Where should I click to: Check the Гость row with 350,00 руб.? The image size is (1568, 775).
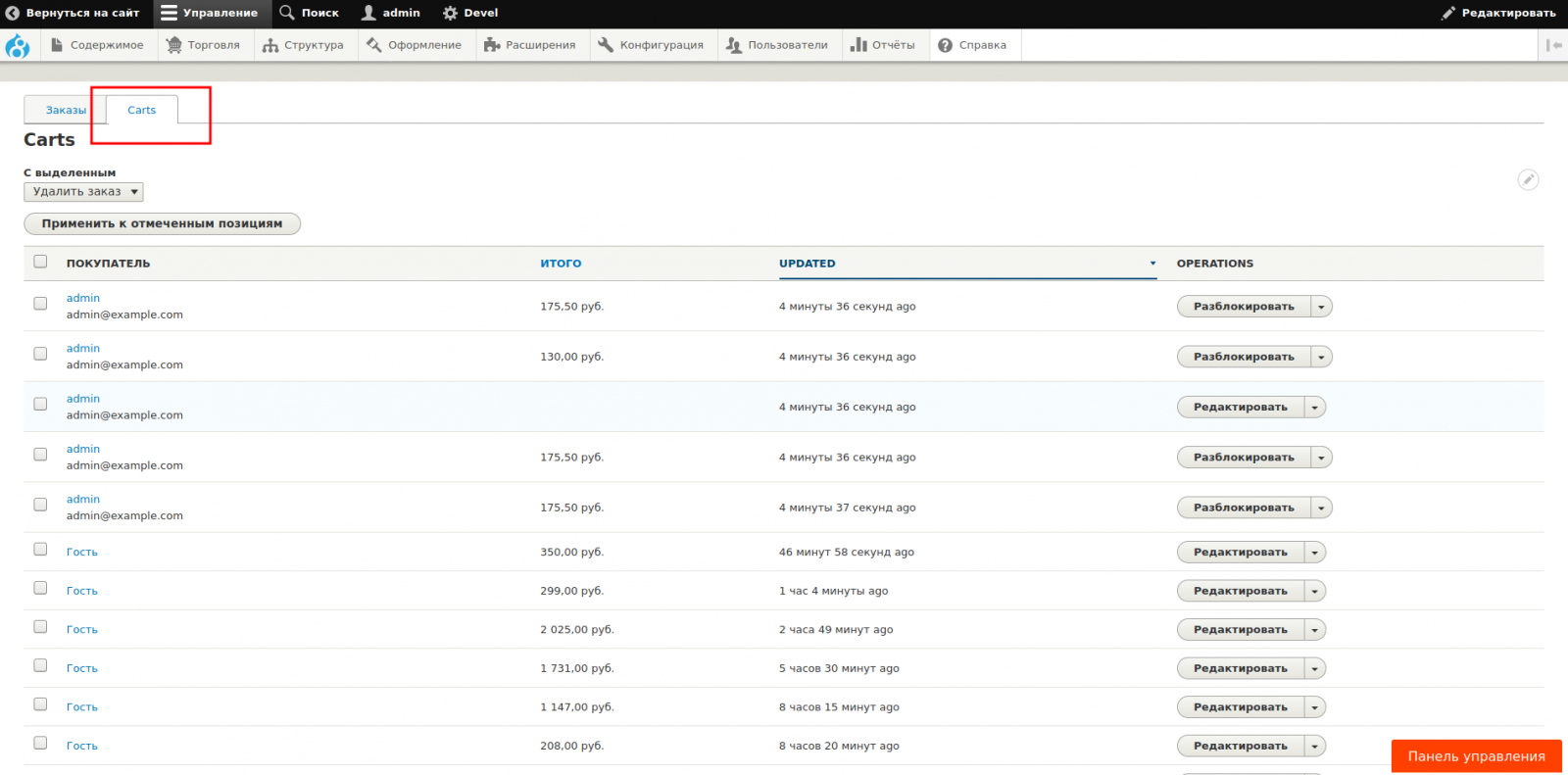[x=40, y=550]
